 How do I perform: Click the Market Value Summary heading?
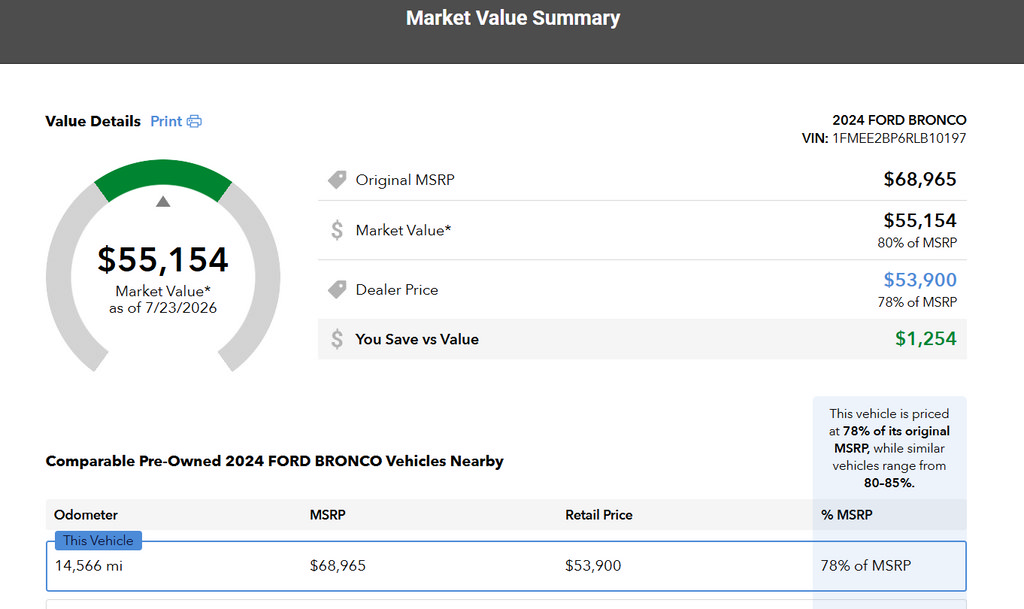(513, 18)
